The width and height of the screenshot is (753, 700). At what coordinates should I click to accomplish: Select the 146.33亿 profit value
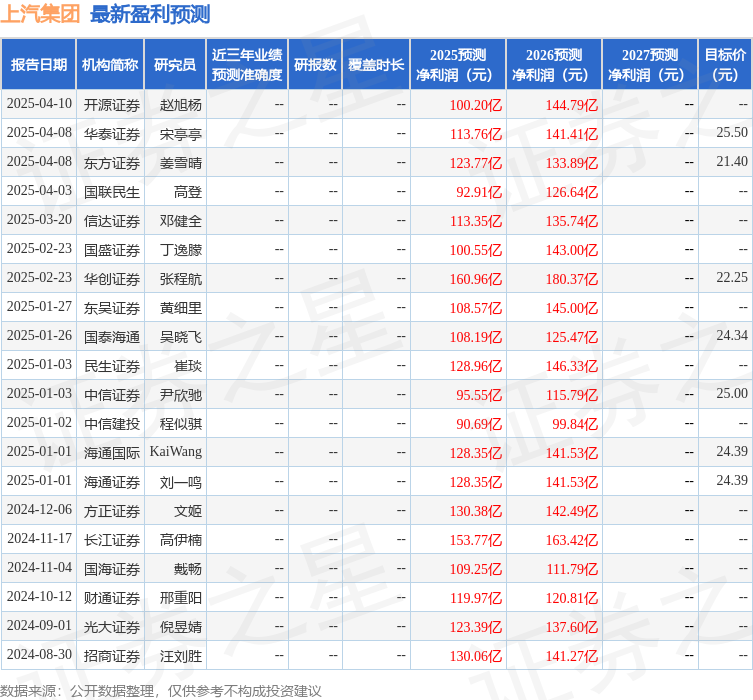pos(571,366)
